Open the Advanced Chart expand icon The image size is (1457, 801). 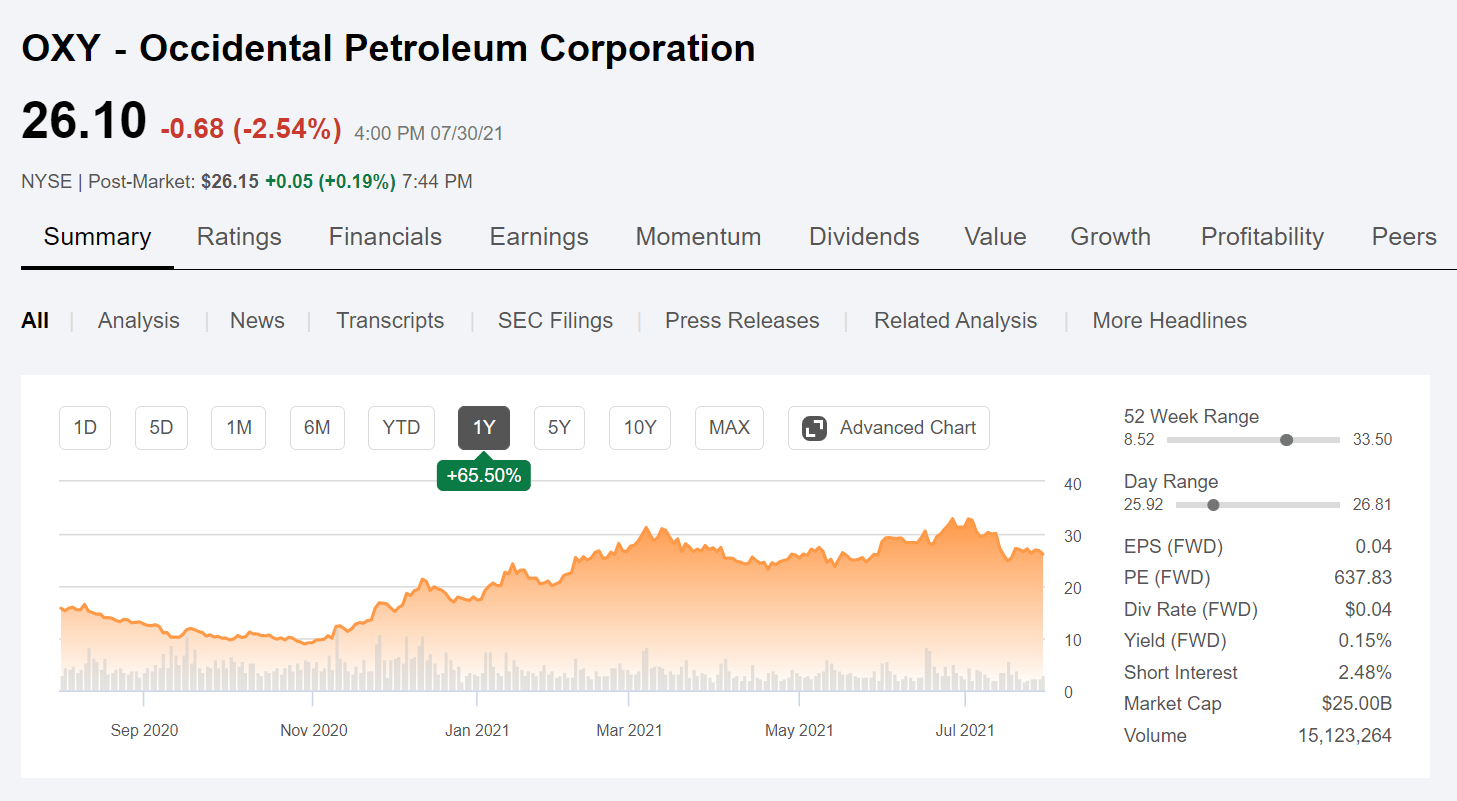point(815,428)
